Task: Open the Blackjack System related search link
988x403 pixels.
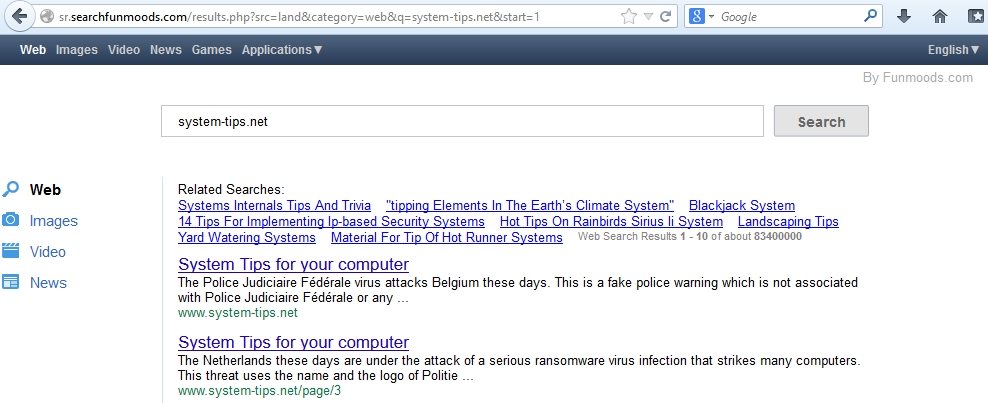Action: point(741,205)
